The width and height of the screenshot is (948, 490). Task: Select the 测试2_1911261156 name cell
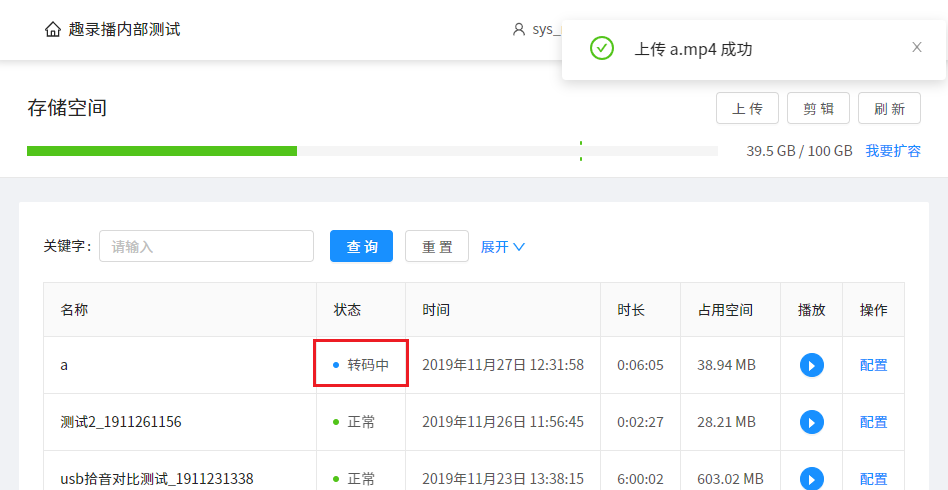click(180, 422)
